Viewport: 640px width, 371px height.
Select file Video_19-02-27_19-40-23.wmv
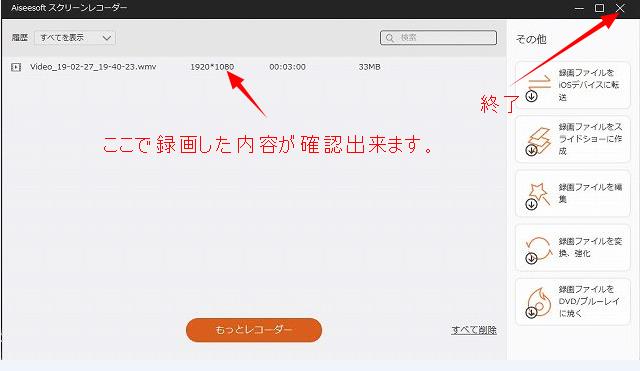point(93,67)
